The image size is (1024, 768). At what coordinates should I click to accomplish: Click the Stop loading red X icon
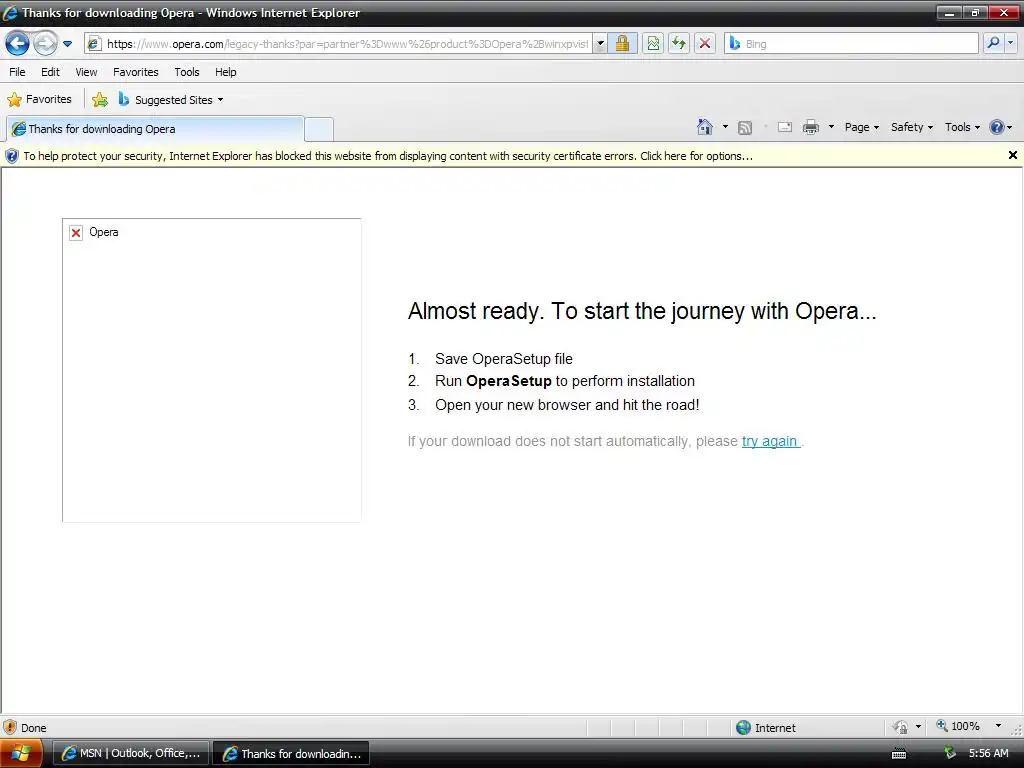pyautogui.click(x=705, y=44)
